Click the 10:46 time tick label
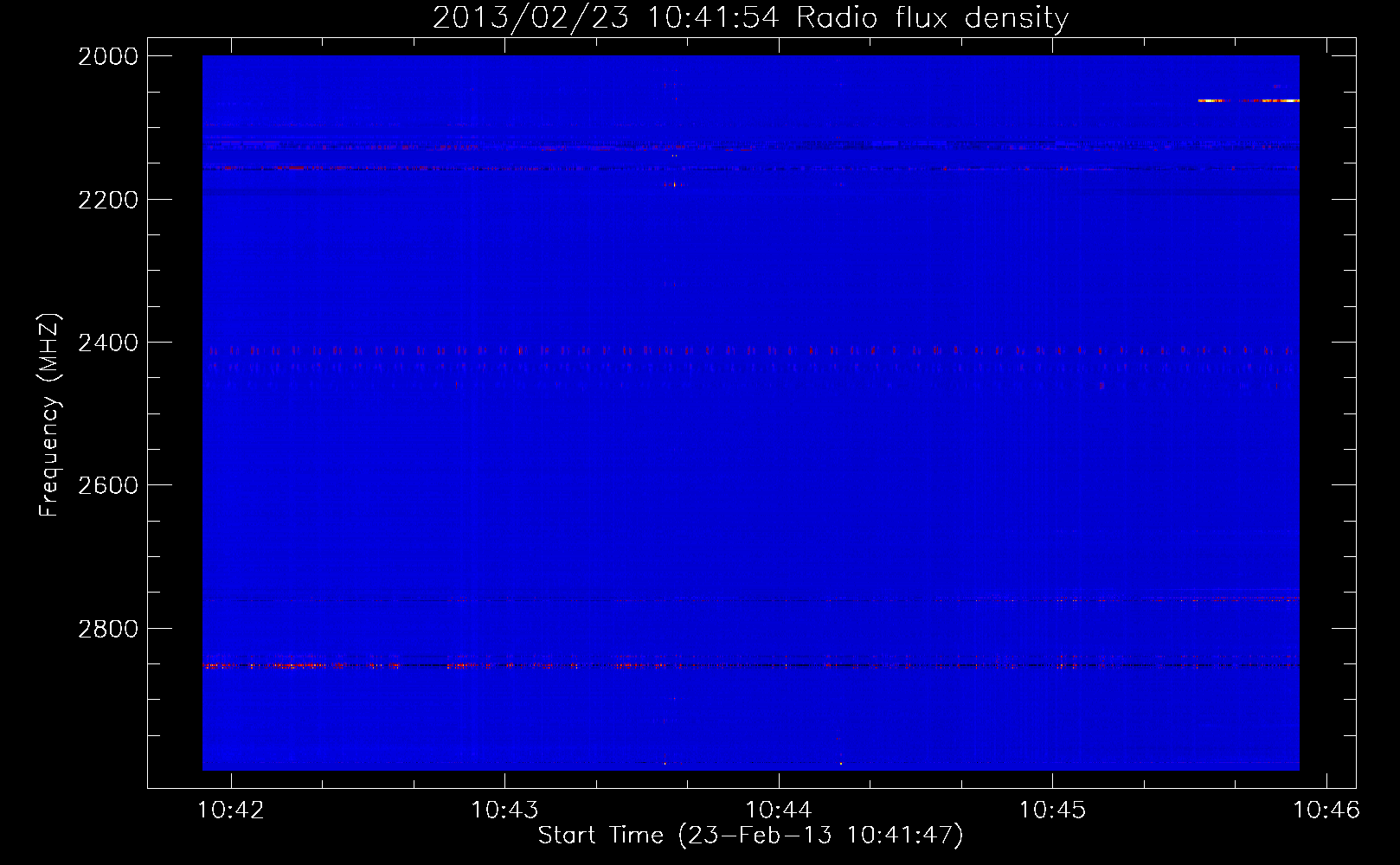1400x865 pixels. [1326, 810]
